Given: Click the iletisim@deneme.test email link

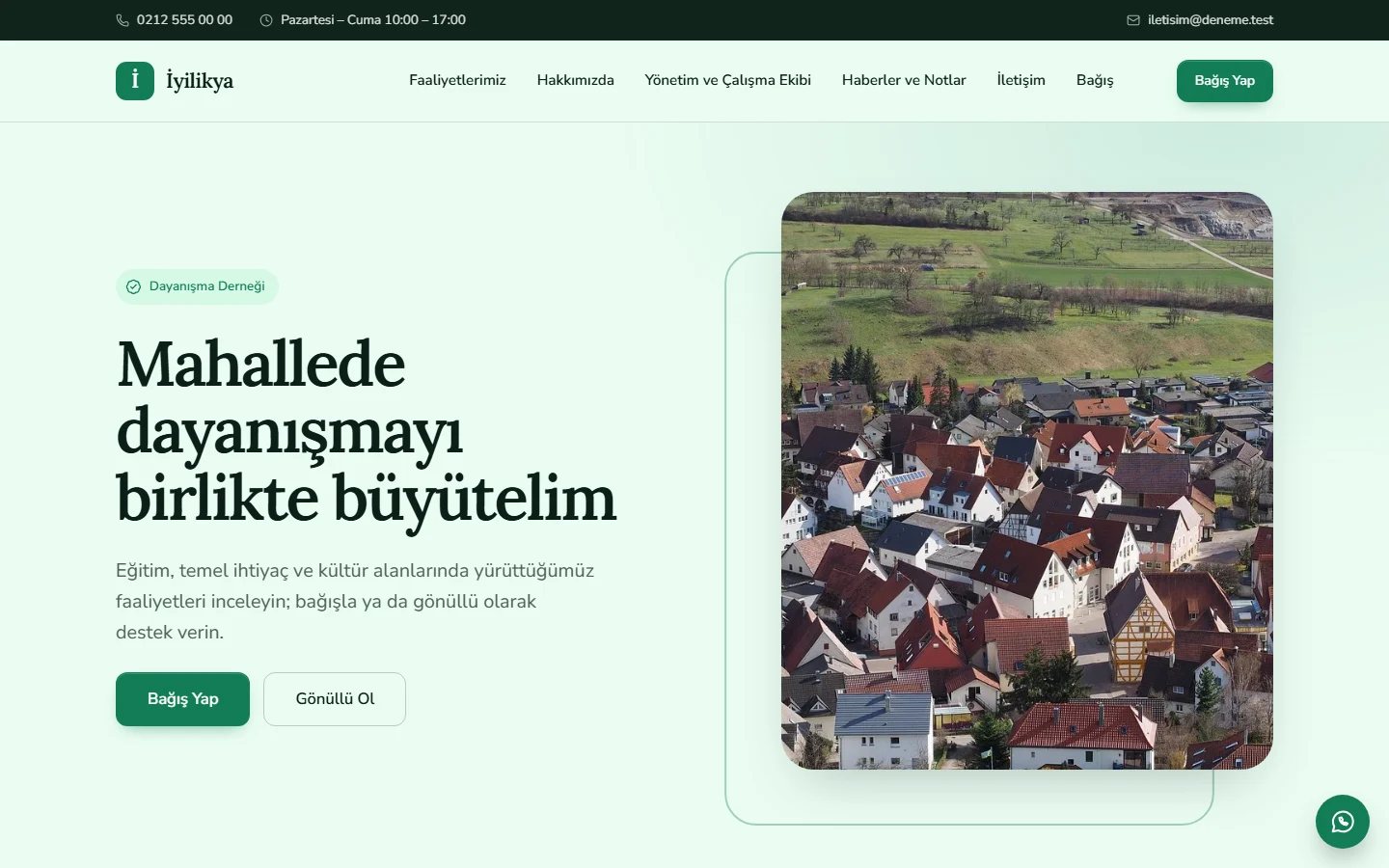Looking at the screenshot, I should coord(1211,20).
